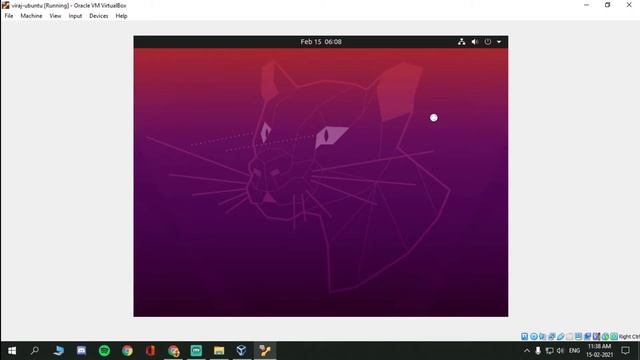
Task: Open File Explorer from the taskbar
Action: tap(219, 351)
